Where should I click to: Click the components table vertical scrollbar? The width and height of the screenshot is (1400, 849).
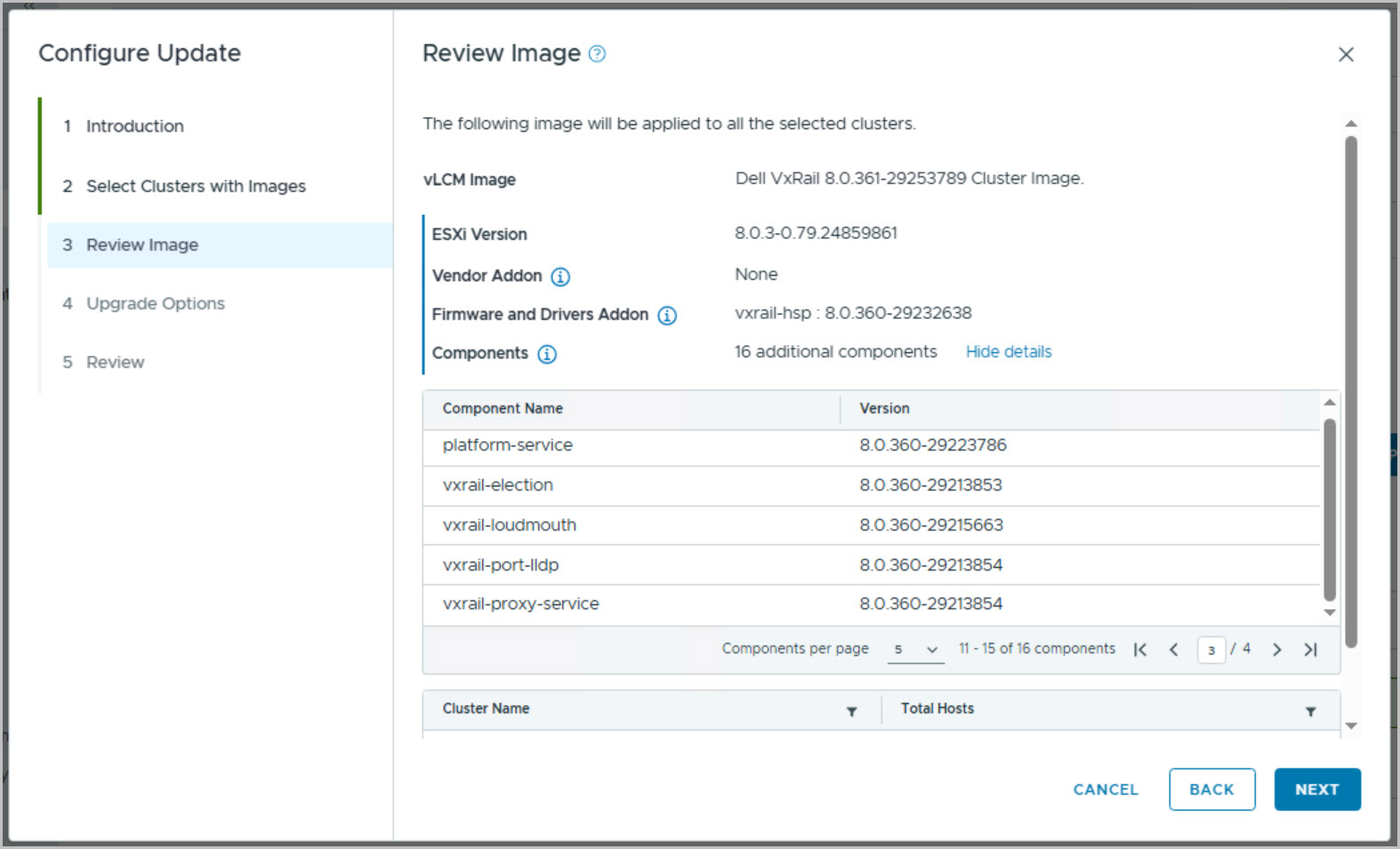(1330, 509)
